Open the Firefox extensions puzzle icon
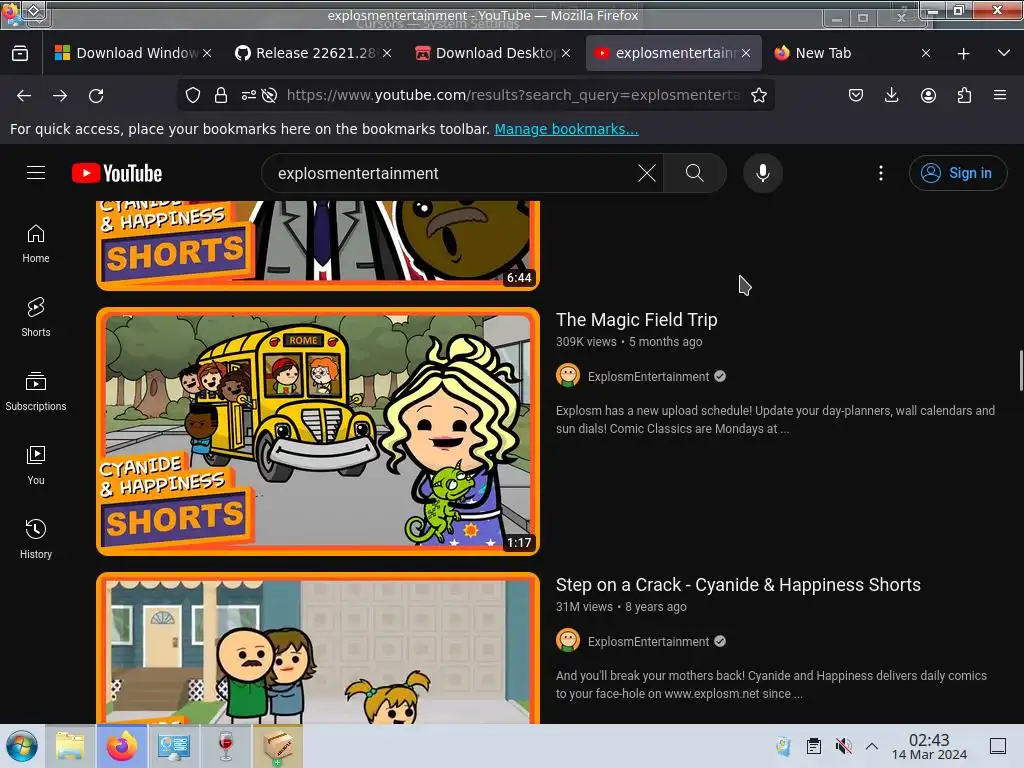 pos(964,95)
